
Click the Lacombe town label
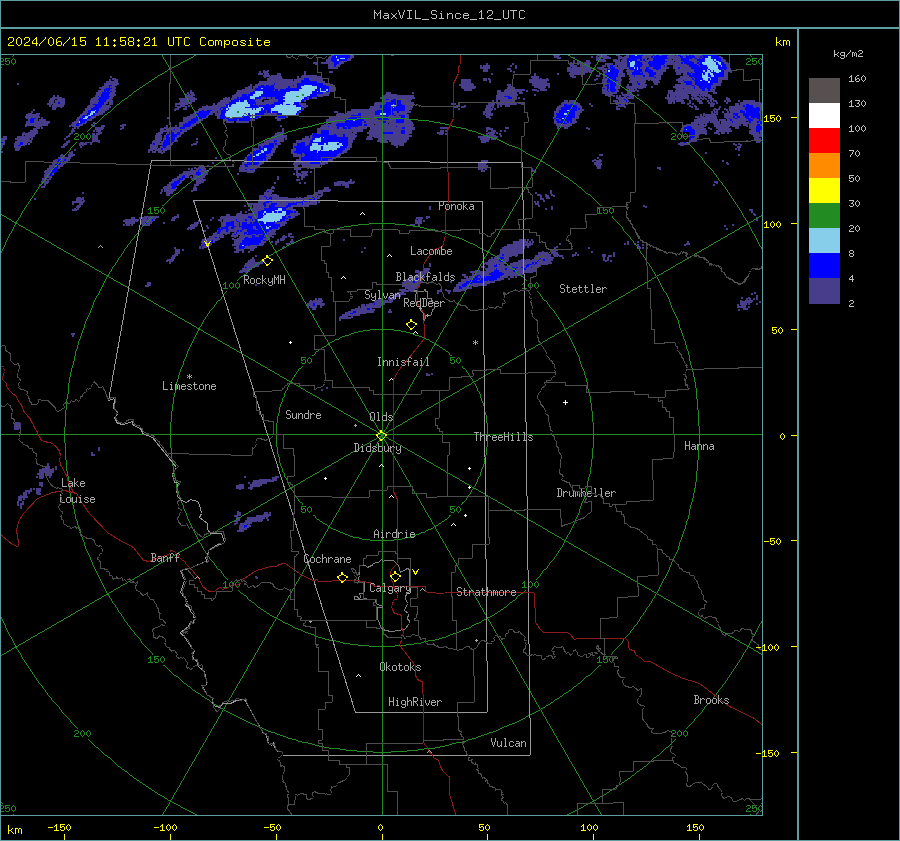[x=431, y=251]
